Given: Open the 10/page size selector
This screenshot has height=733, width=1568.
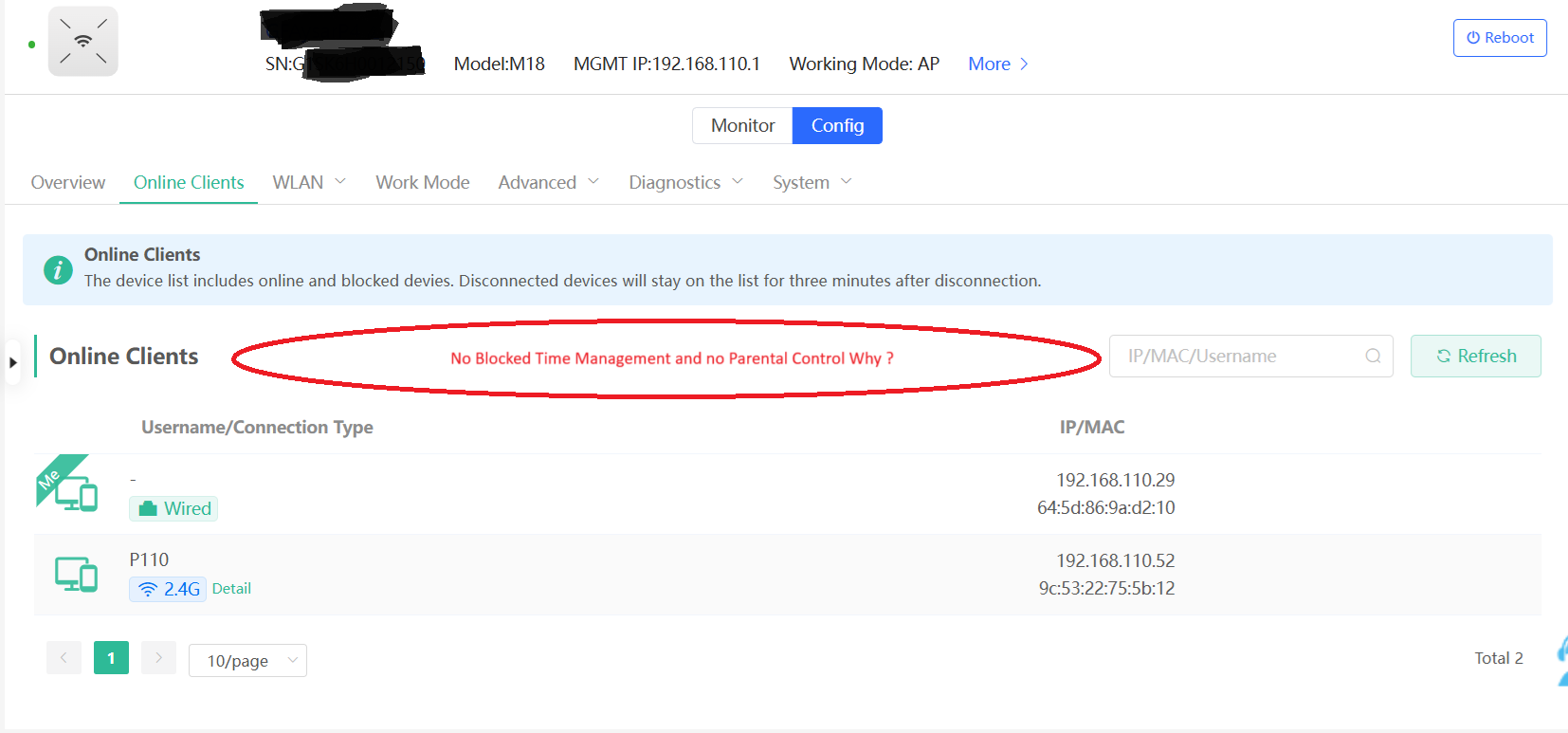Looking at the screenshot, I should click(247, 661).
